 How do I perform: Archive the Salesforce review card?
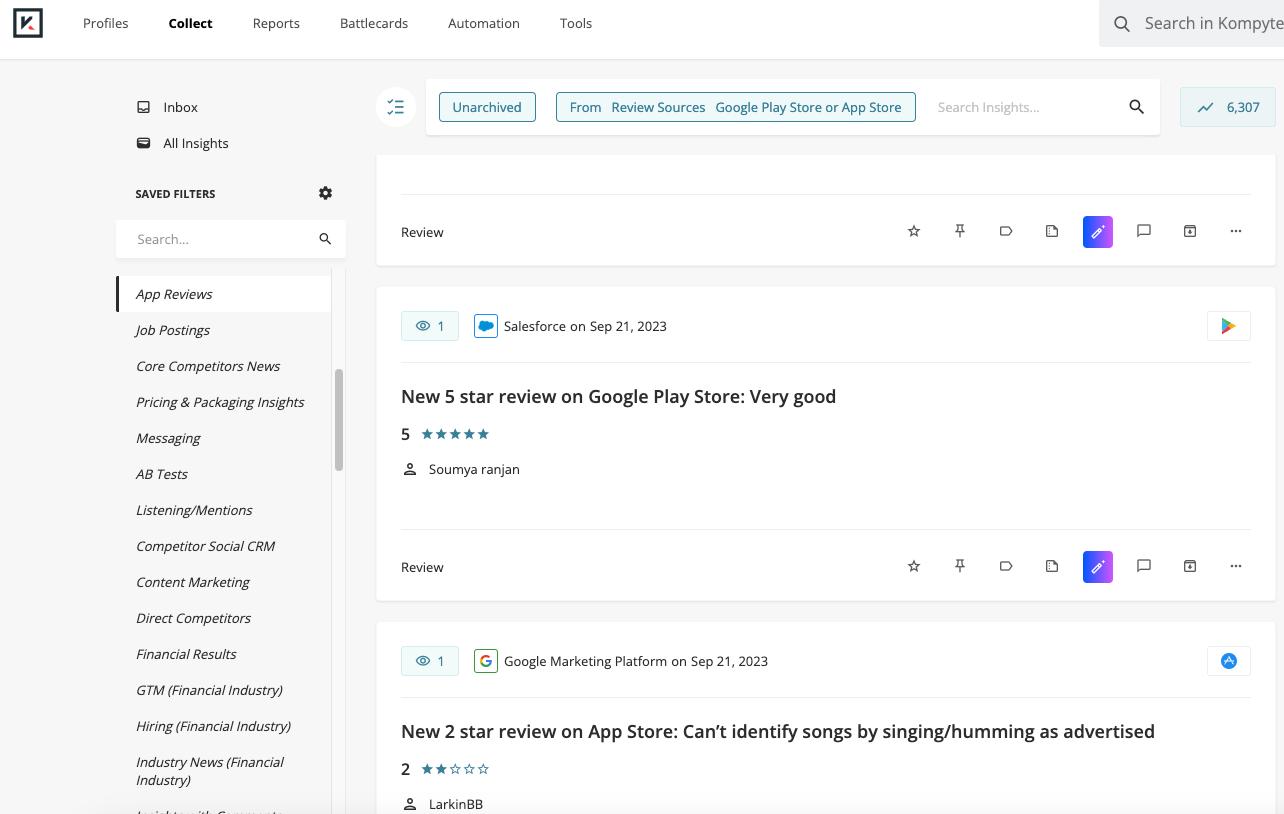(x=1190, y=566)
